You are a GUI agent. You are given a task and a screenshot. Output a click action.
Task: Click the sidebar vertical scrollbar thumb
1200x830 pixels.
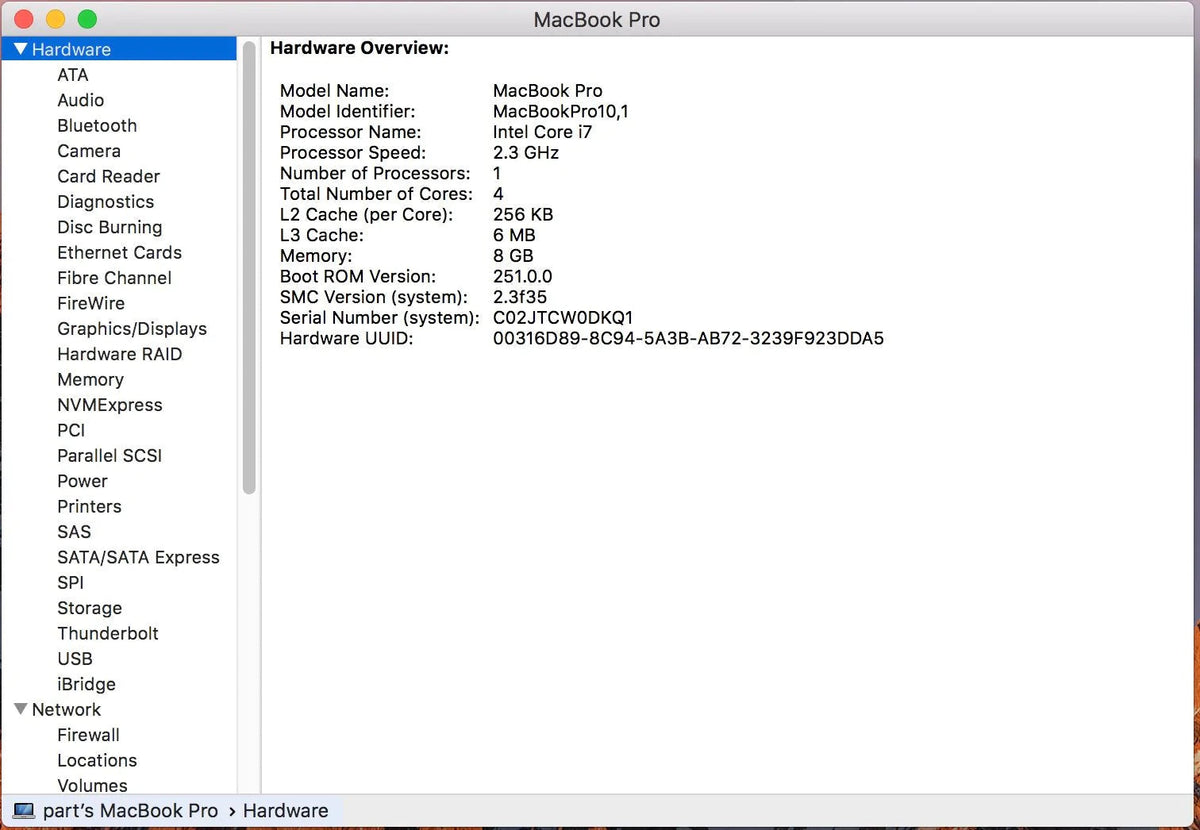pyautogui.click(x=249, y=267)
